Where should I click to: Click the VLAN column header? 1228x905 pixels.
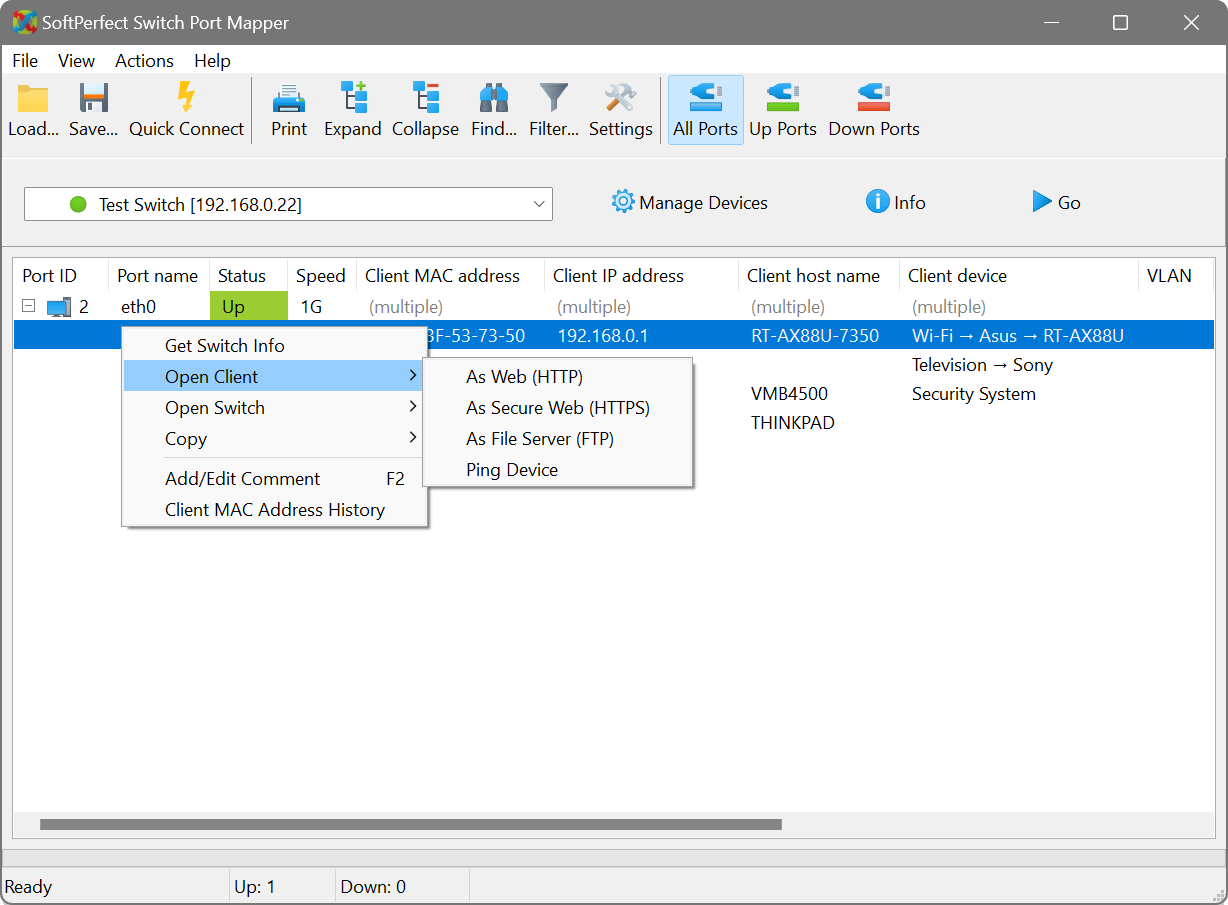(x=1176, y=276)
